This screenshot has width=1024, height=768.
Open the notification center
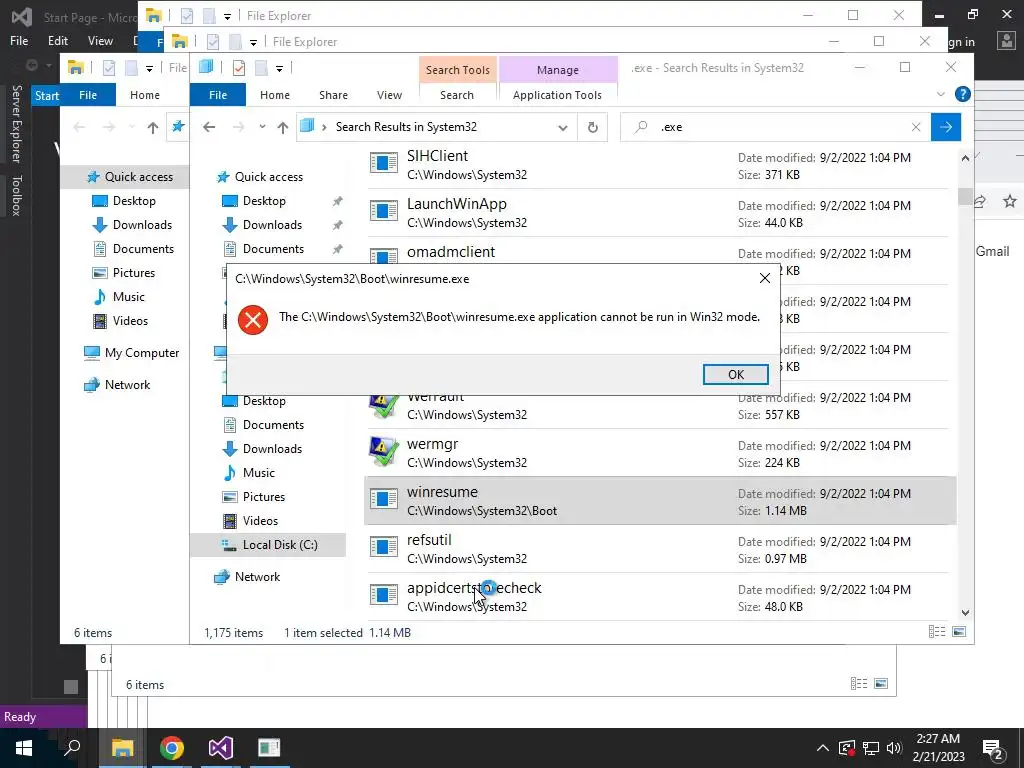pos(993,749)
